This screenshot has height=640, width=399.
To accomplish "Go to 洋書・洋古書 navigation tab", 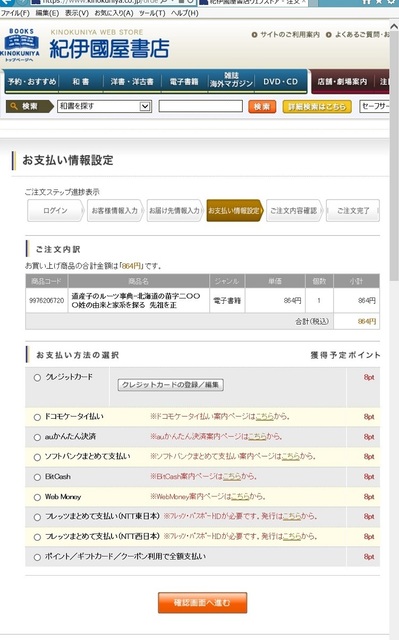I will [x=132, y=82].
